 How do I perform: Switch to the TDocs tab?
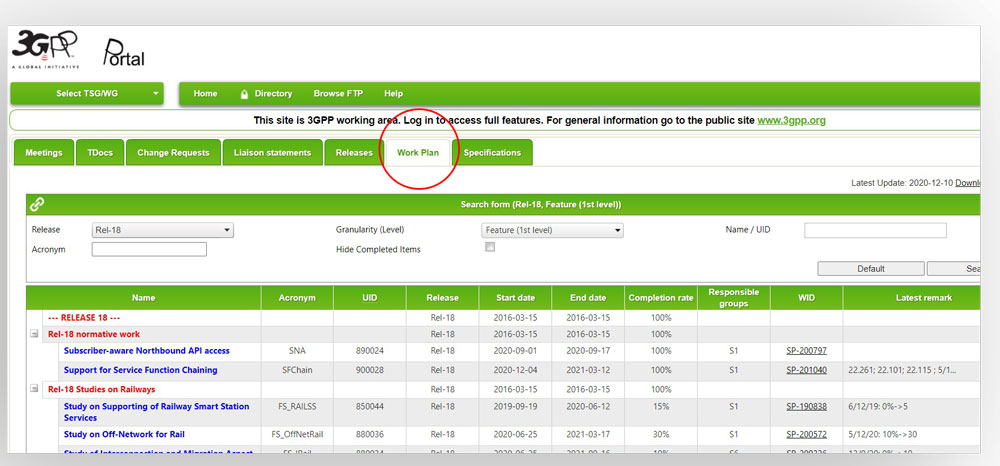100,153
